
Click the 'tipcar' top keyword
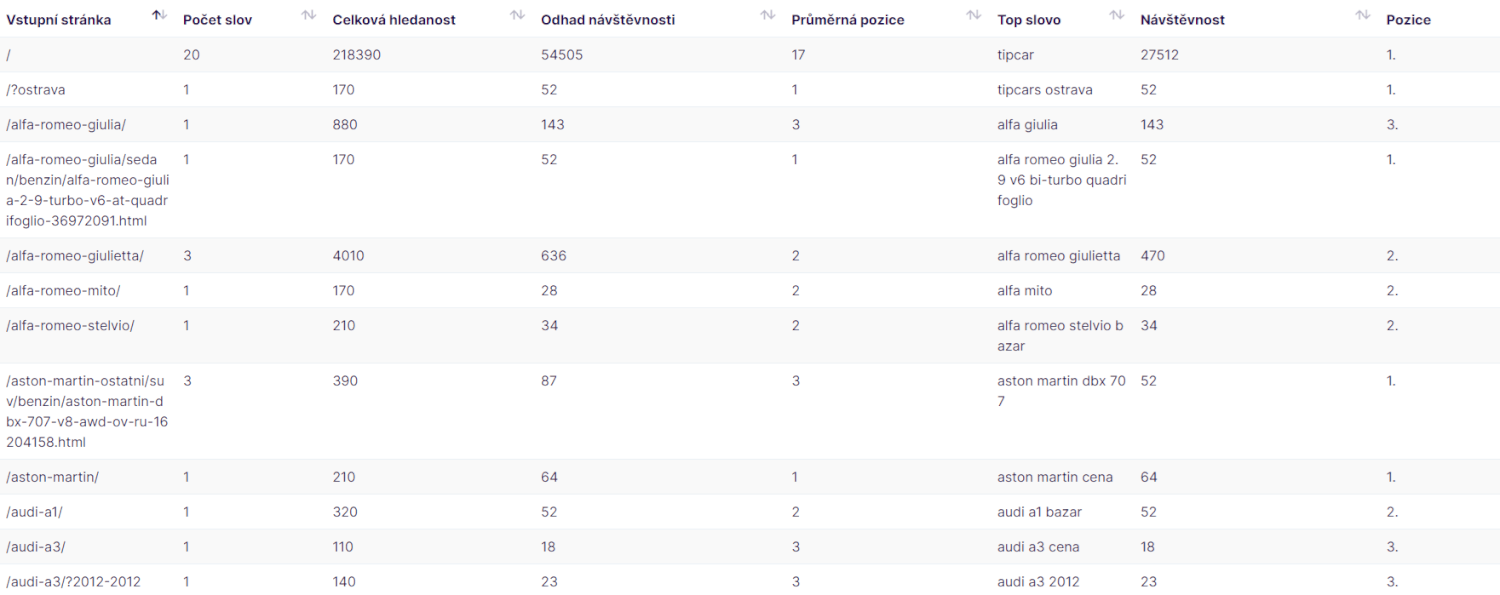[1016, 55]
